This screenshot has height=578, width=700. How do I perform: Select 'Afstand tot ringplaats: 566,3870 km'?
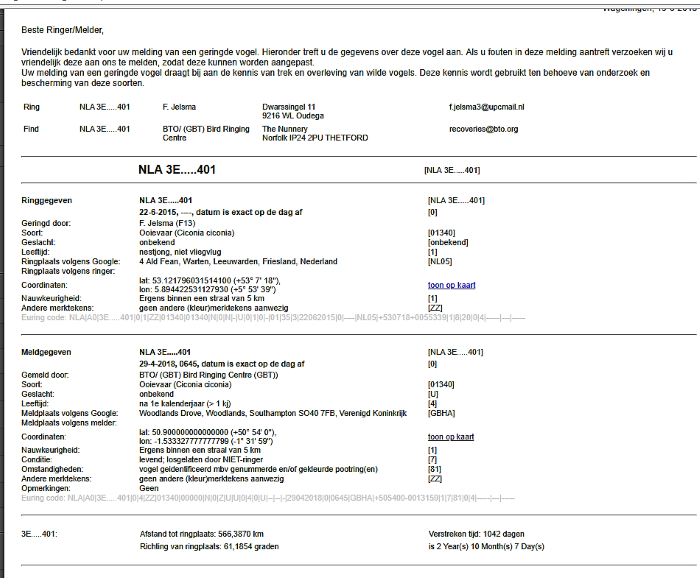pos(201,534)
